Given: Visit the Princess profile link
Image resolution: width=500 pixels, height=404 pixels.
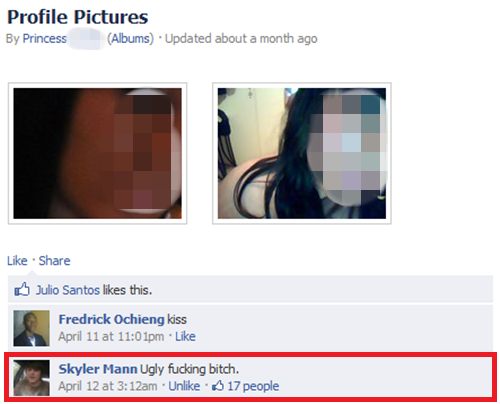Looking at the screenshot, I should coord(44,39).
